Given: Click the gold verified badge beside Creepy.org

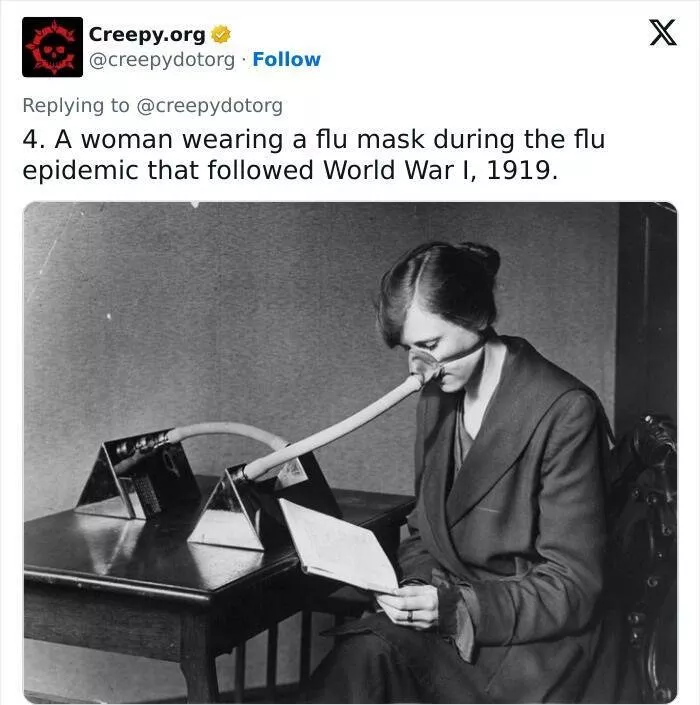Looking at the screenshot, I should click(x=221, y=35).
